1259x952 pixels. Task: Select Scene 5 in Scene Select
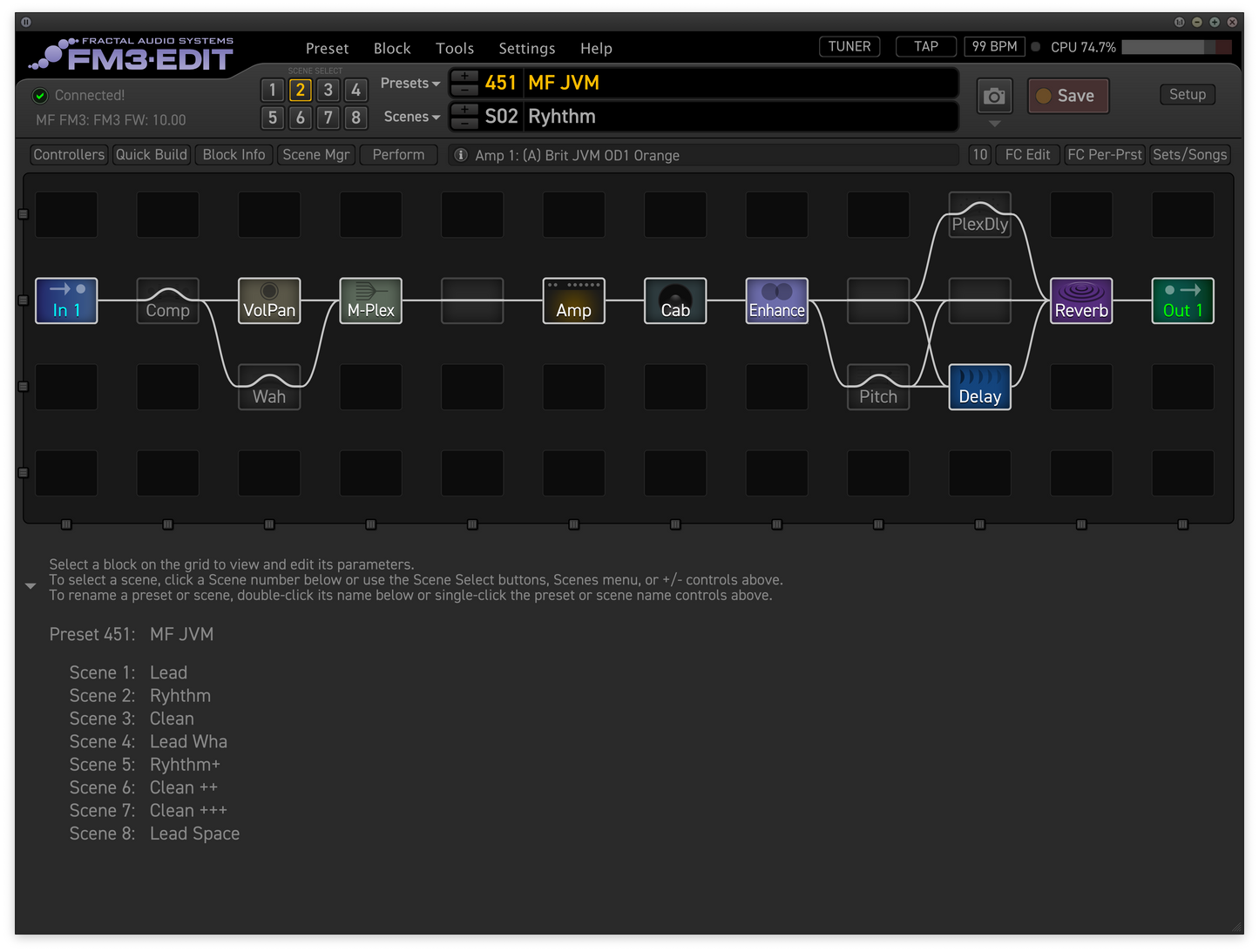point(273,118)
